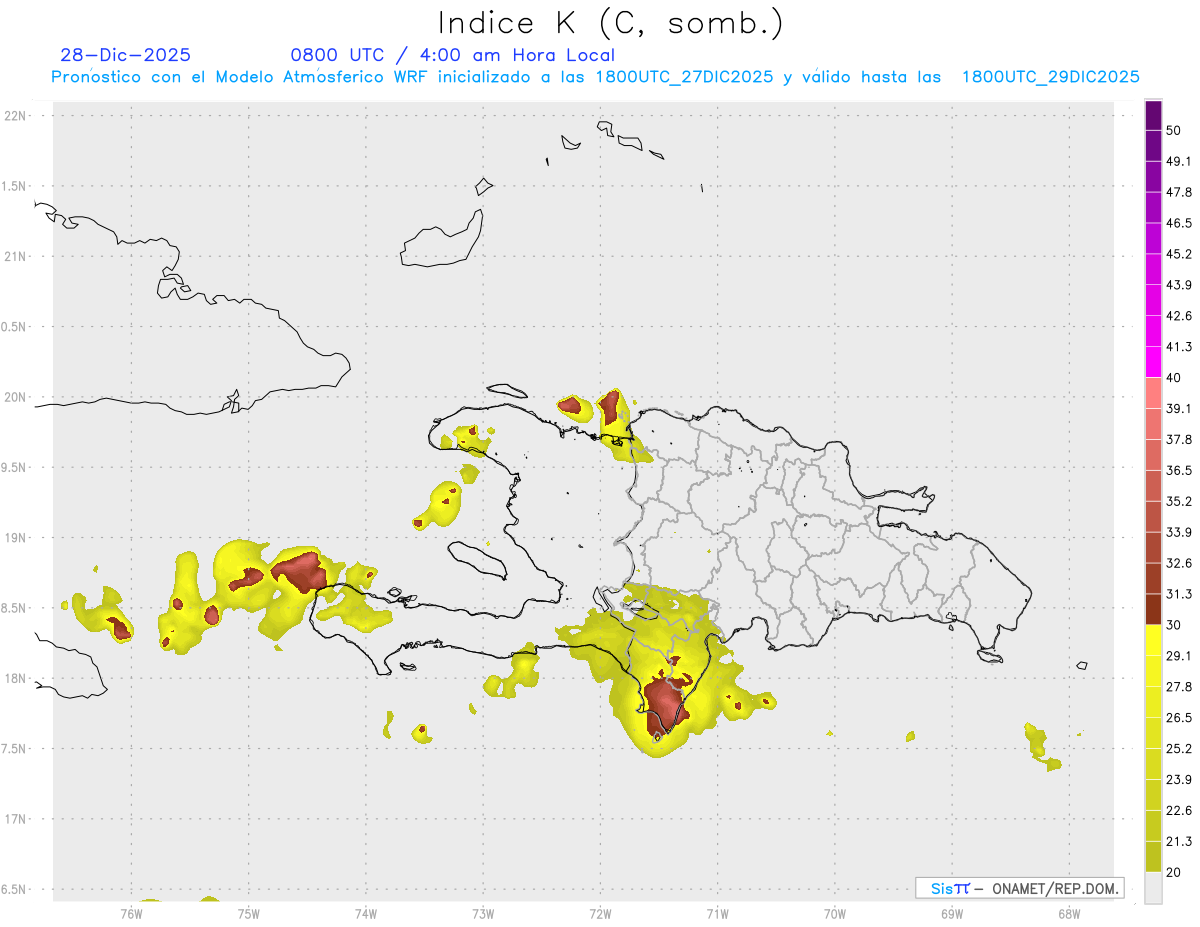Click the legend value '22.6'
Image resolution: width=1200 pixels, height=927 pixels.
tap(1179, 811)
